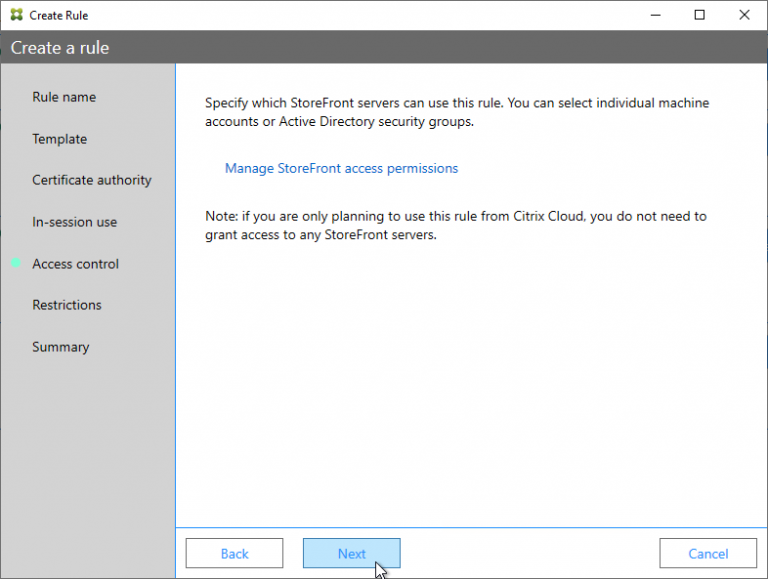This screenshot has height=579, width=768.
Task: Click Next to continue the wizard
Action: [351, 554]
